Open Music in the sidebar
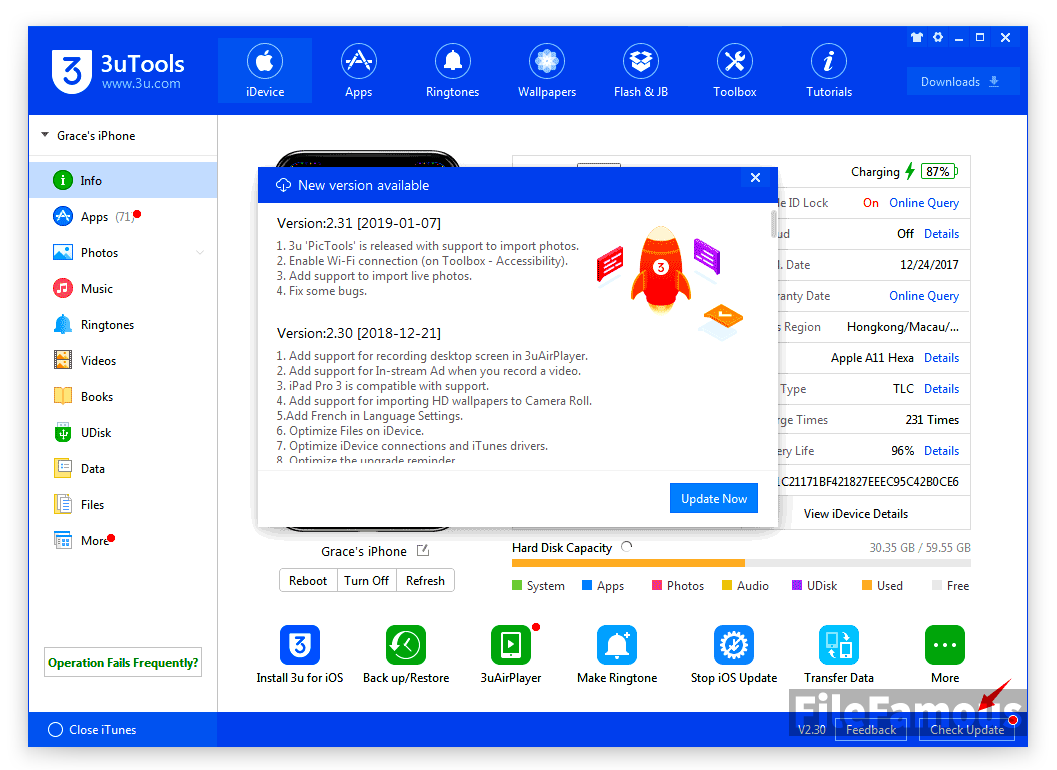The width and height of the screenshot is (1057, 770). coord(123,289)
